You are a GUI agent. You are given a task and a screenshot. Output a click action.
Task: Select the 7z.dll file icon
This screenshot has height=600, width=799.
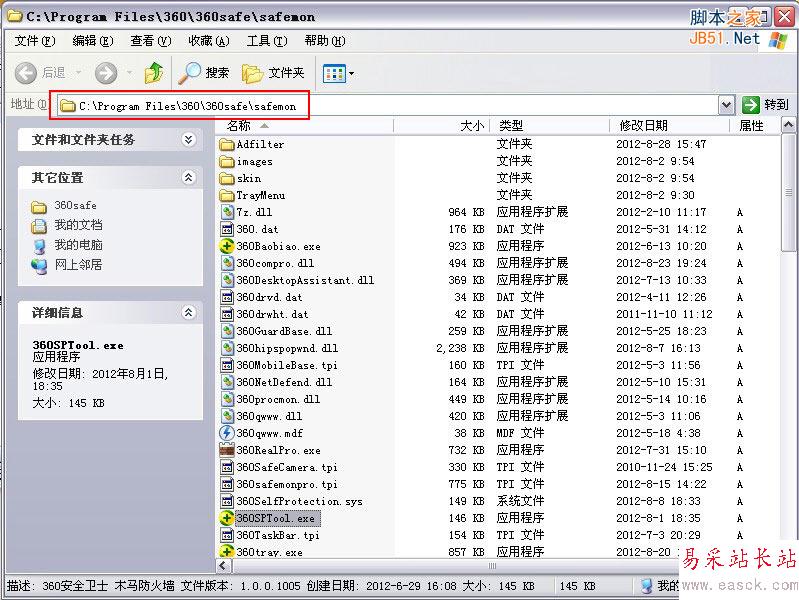[227, 212]
